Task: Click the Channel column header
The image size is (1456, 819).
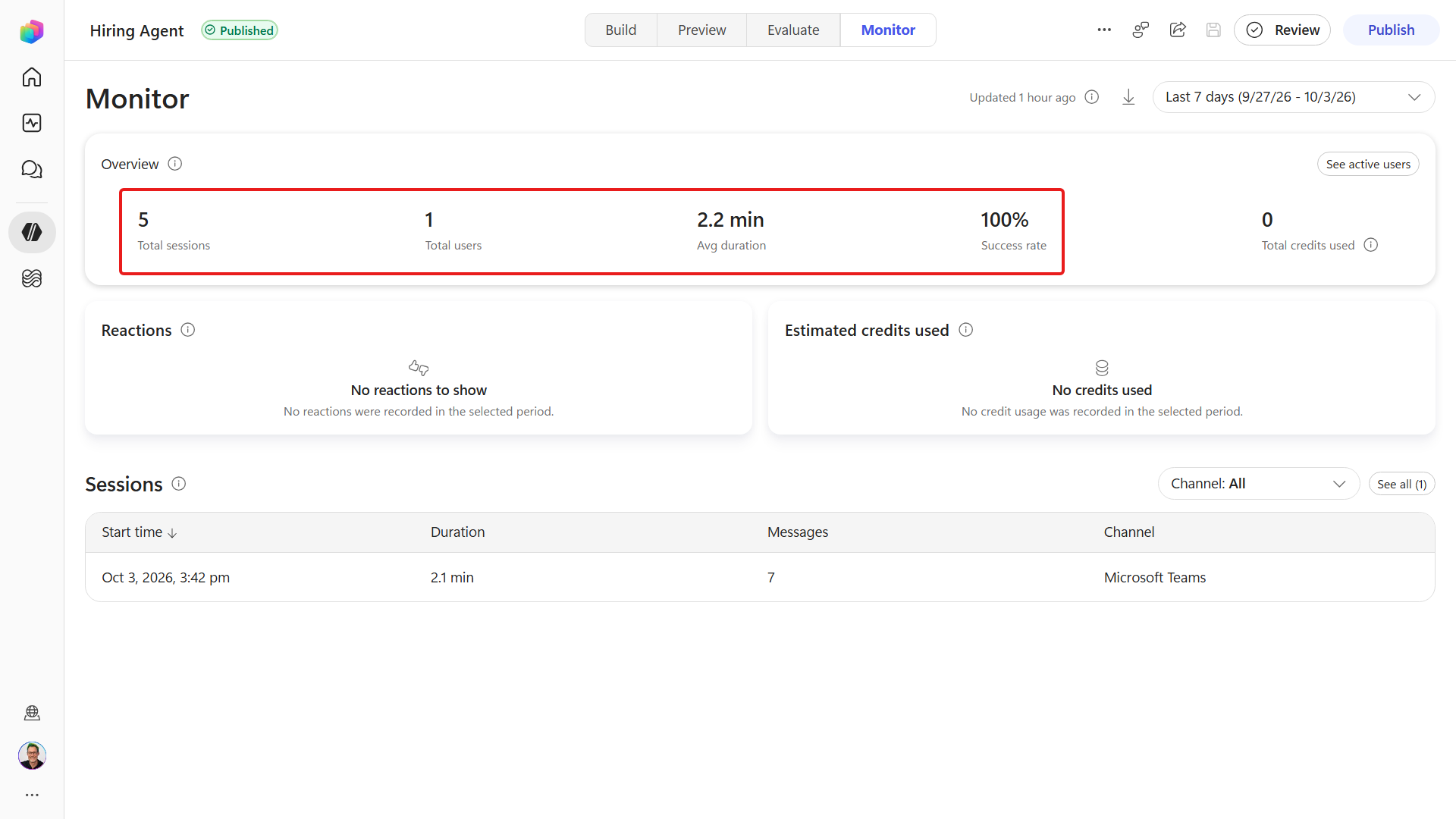Action: click(1129, 532)
